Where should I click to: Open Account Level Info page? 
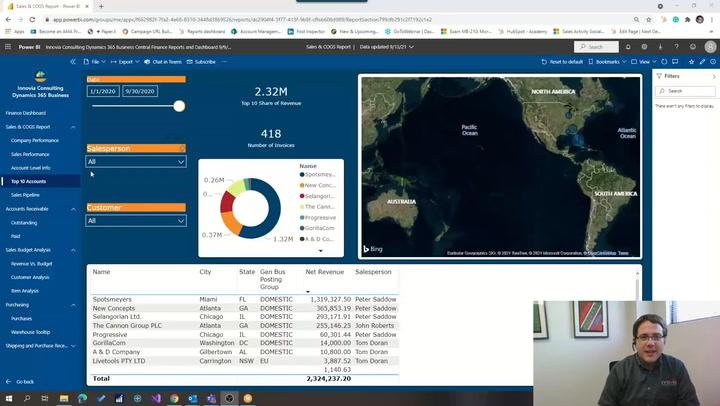point(30,168)
